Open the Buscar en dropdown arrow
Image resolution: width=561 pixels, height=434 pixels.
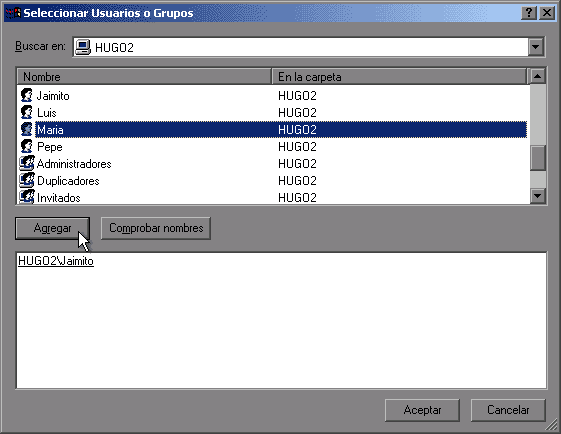(x=536, y=47)
